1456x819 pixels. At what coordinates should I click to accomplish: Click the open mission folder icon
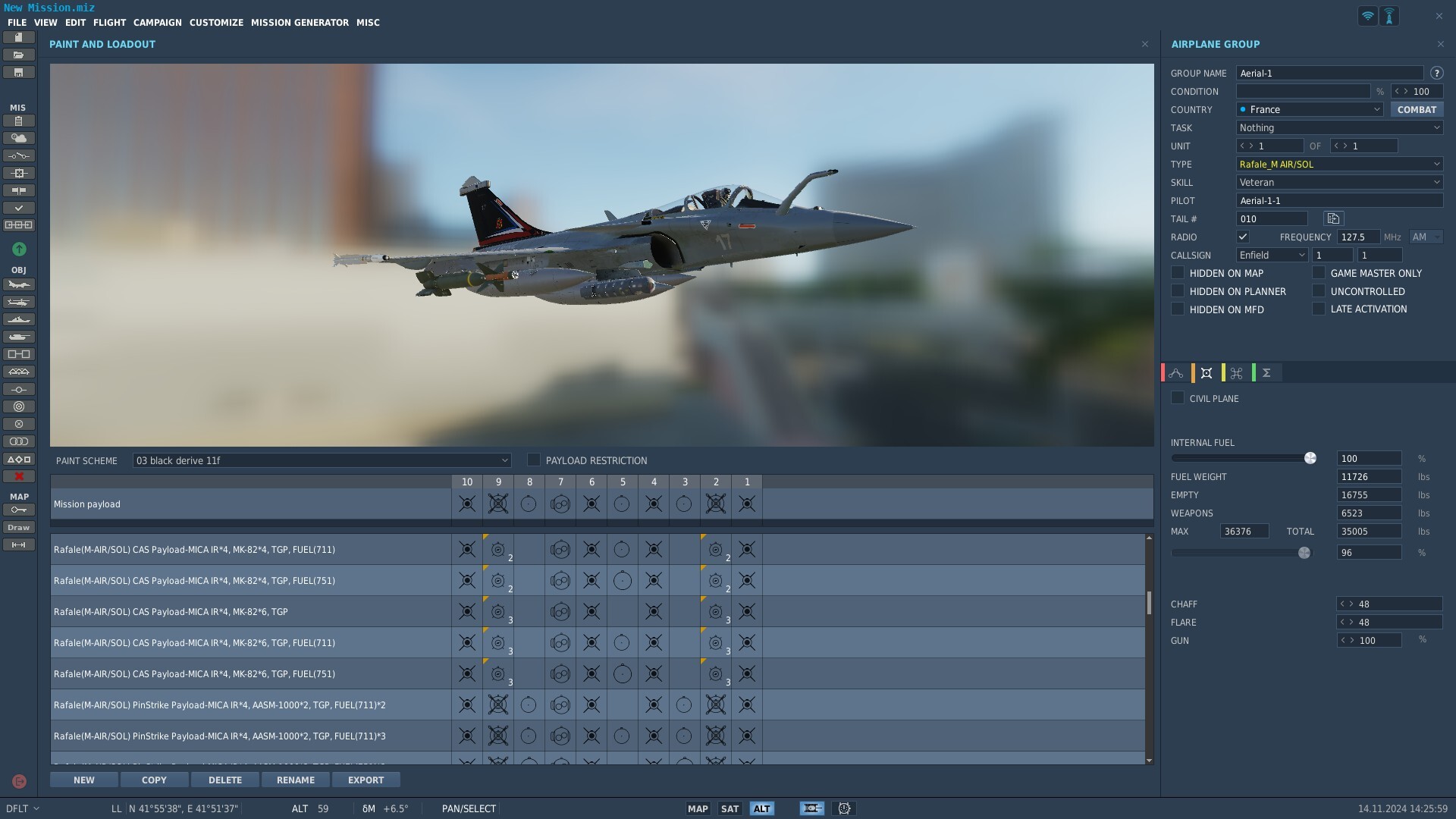pos(19,55)
